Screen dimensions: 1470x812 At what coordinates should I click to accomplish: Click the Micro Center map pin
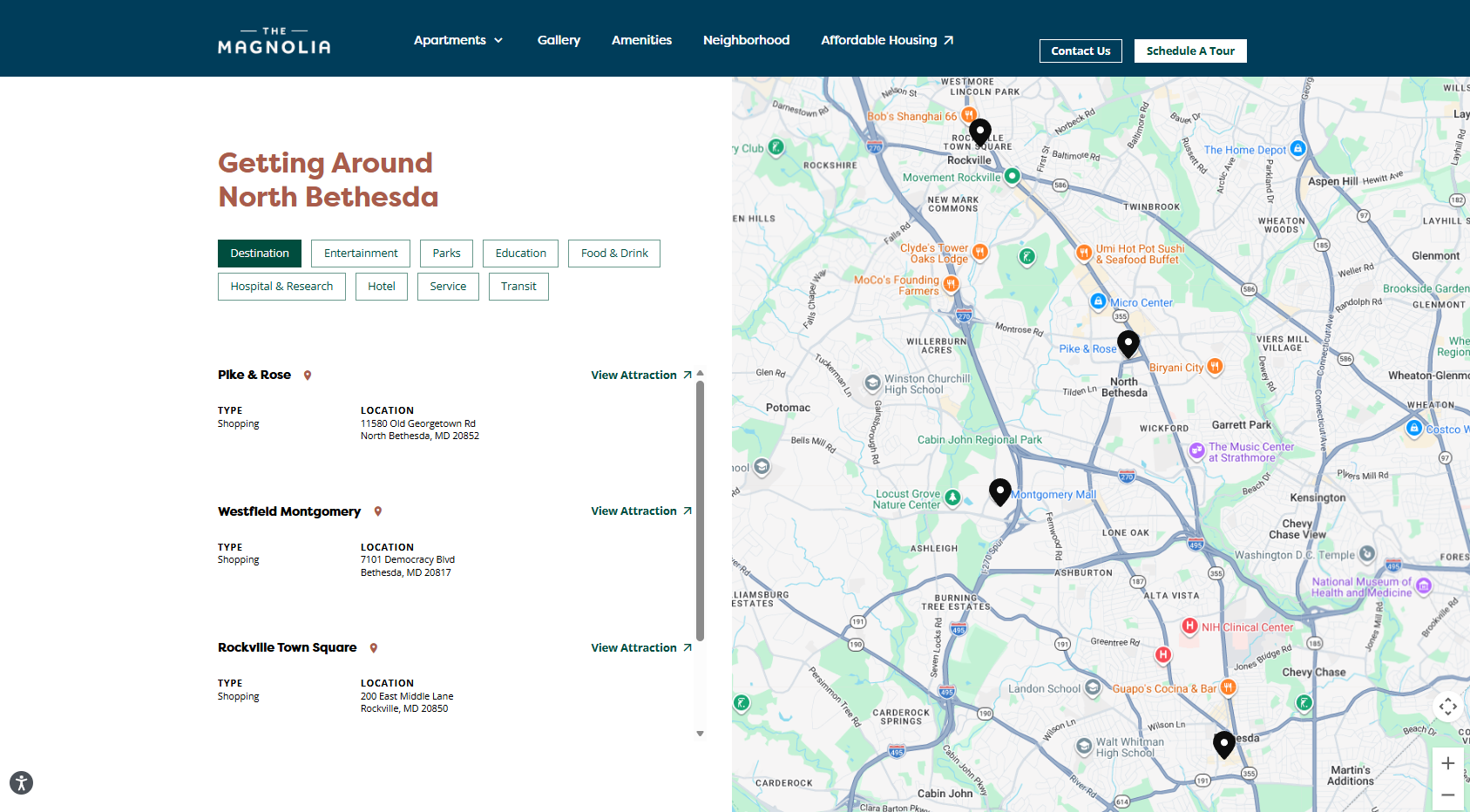(x=1098, y=301)
